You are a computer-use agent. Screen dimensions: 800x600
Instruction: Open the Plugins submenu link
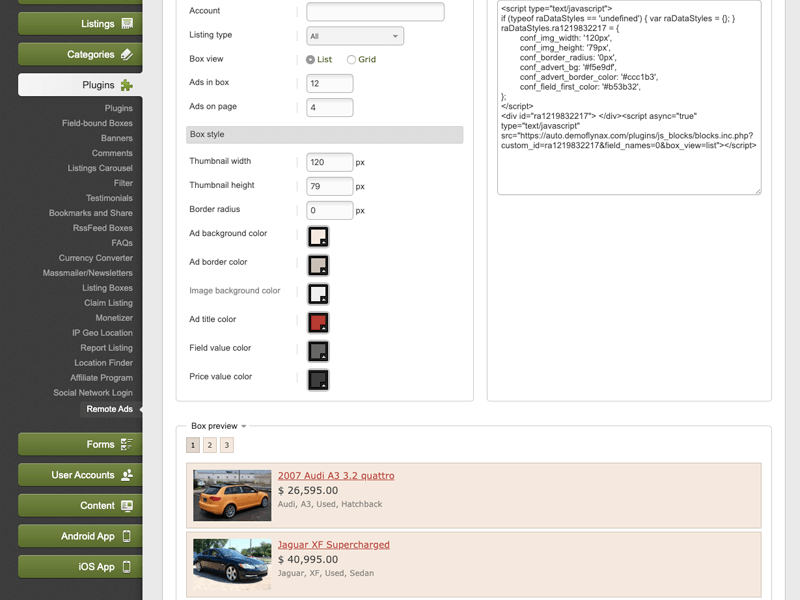coord(118,108)
